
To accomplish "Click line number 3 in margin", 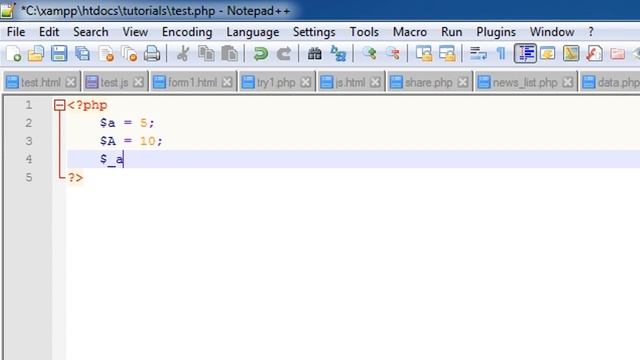I will coord(29,141).
